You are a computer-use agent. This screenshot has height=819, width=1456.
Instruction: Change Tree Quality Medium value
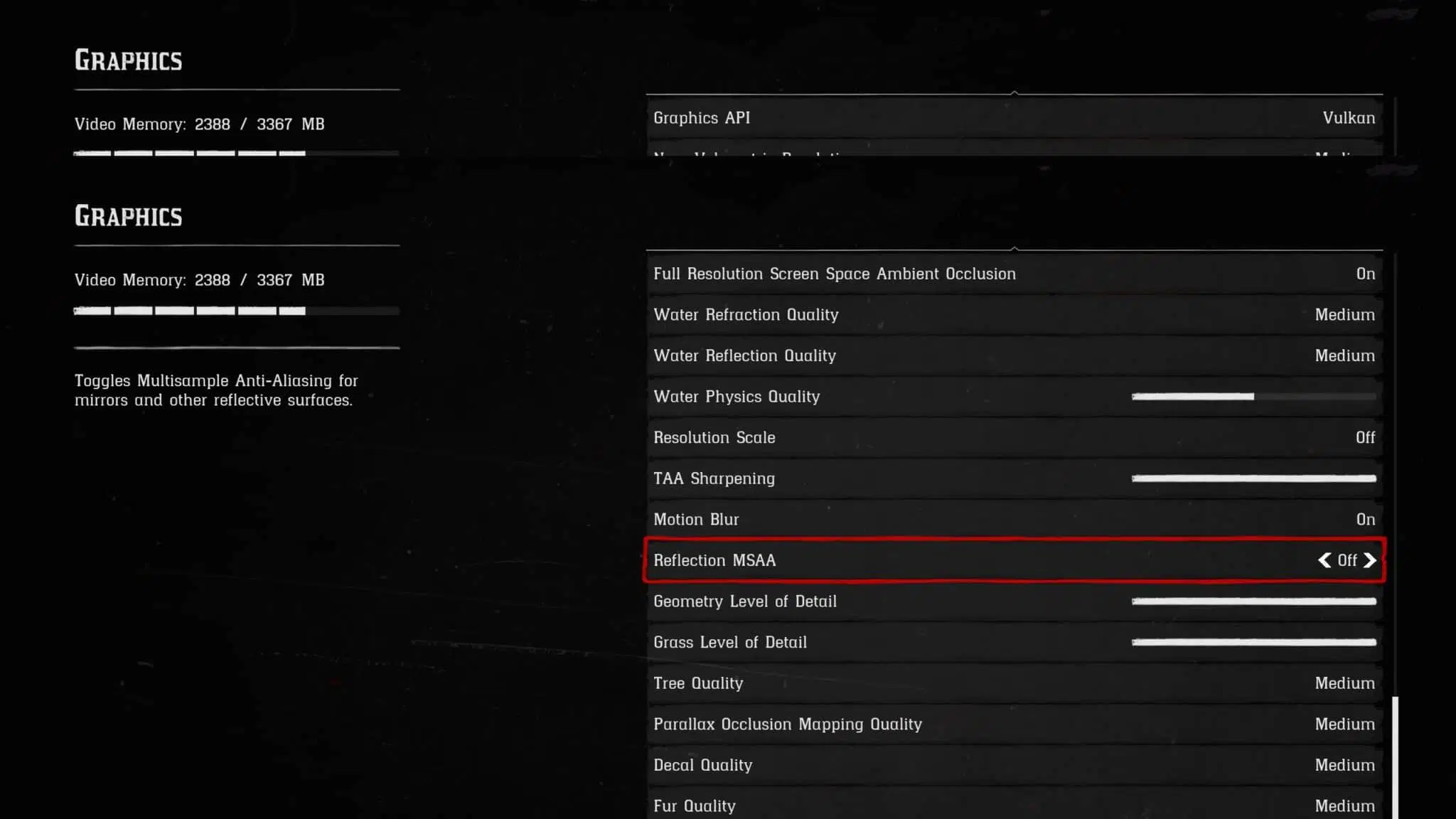pos(1344,683)
